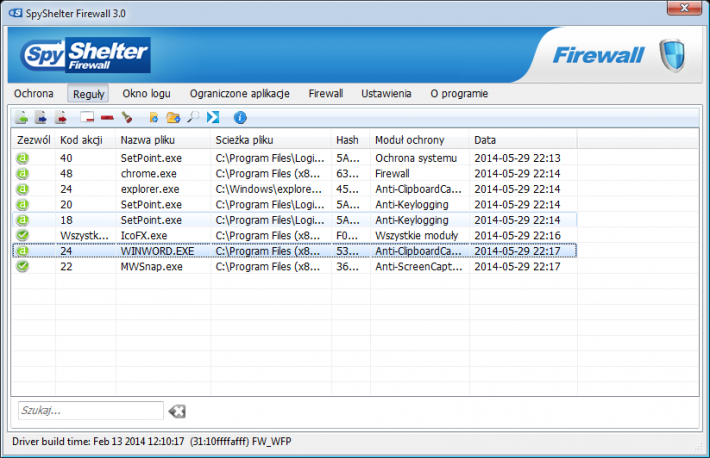Viewport: 710px width, 458px height.
Task: Click the Wszystkie moduły module cell
Action: [416, 236]
